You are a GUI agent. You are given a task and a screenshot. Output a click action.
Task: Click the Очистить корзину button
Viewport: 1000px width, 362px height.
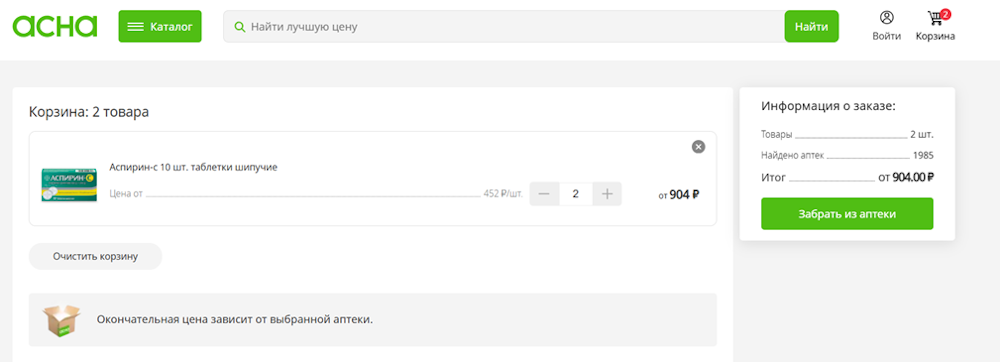(96, 256)
